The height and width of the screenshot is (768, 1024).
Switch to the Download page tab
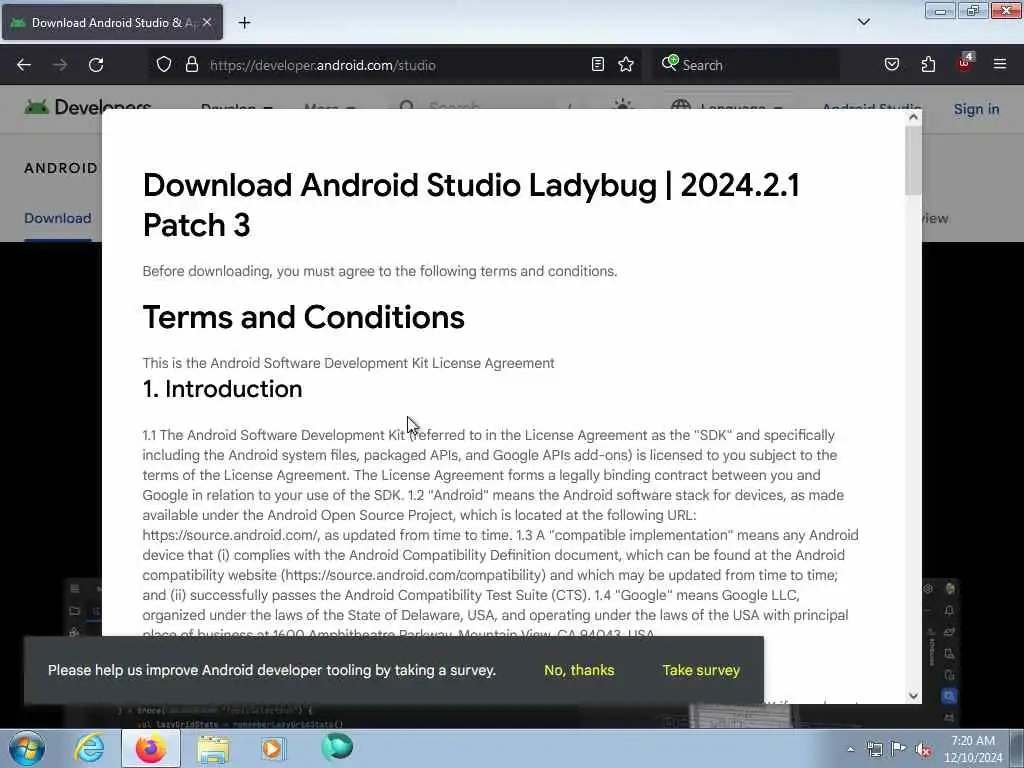pyautogui.click(x=57, y=218)
